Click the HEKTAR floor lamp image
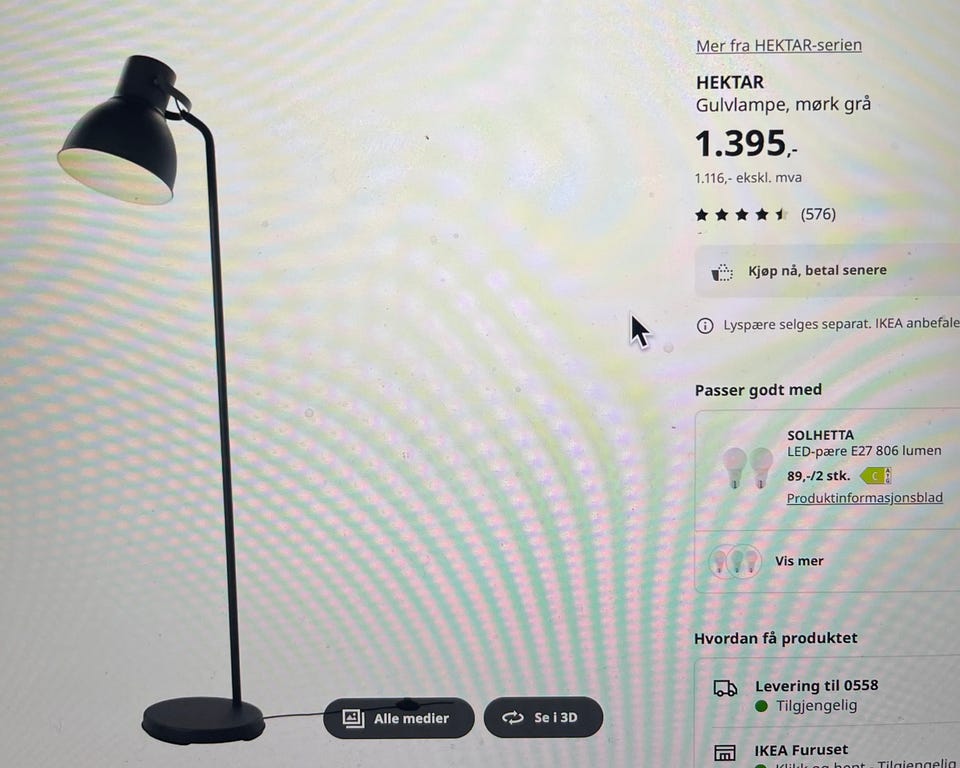This screenshot has width=960, height=768. [x=162, y=398]
